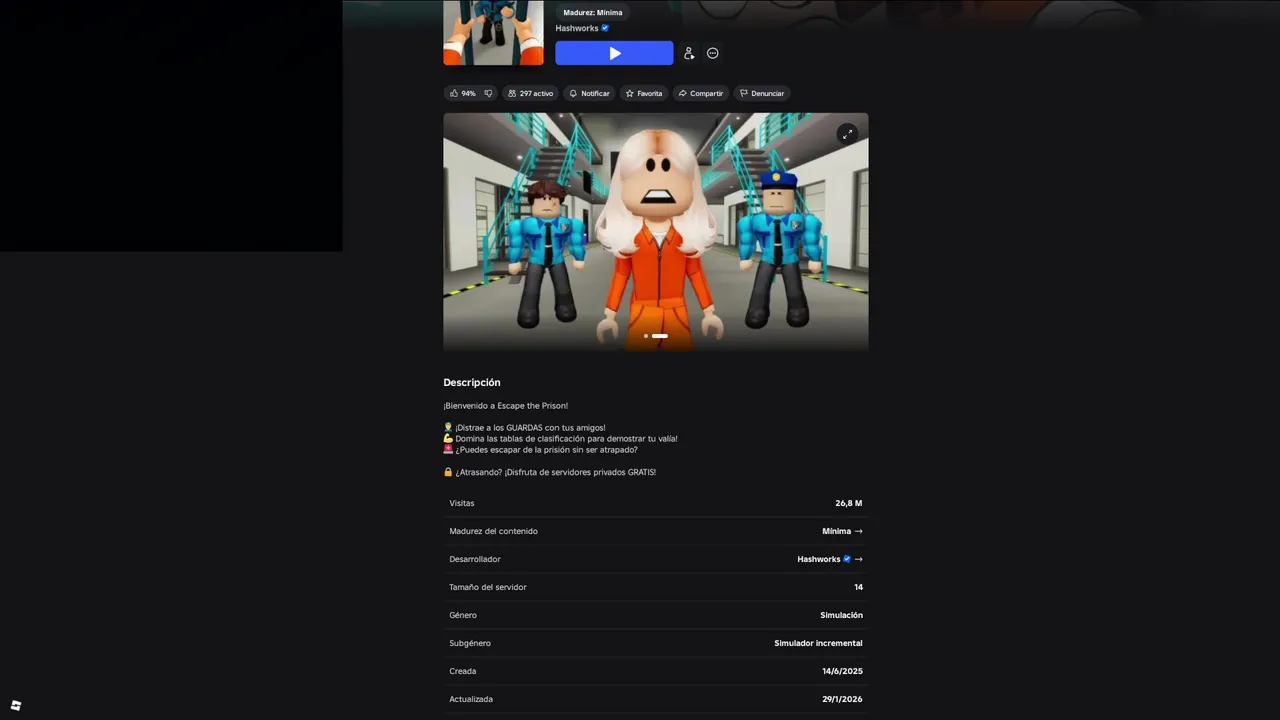
Task: Click the prison screenshot in the carousel
Action: 656,231
